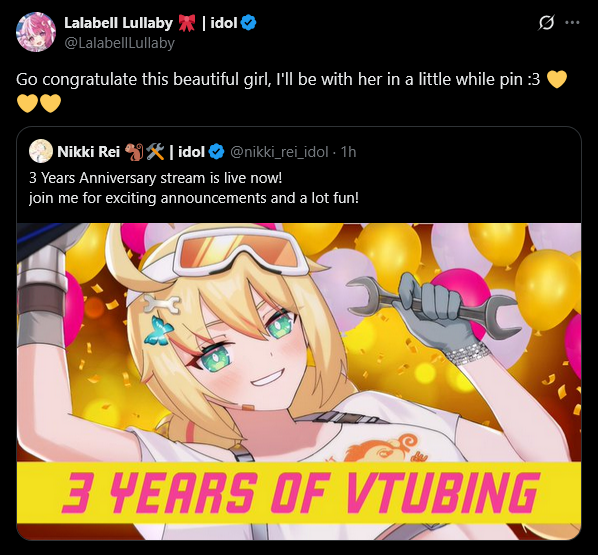Click the red ribbon emoji beside Lullaby

pyautogui.click(x=186, y=23)
